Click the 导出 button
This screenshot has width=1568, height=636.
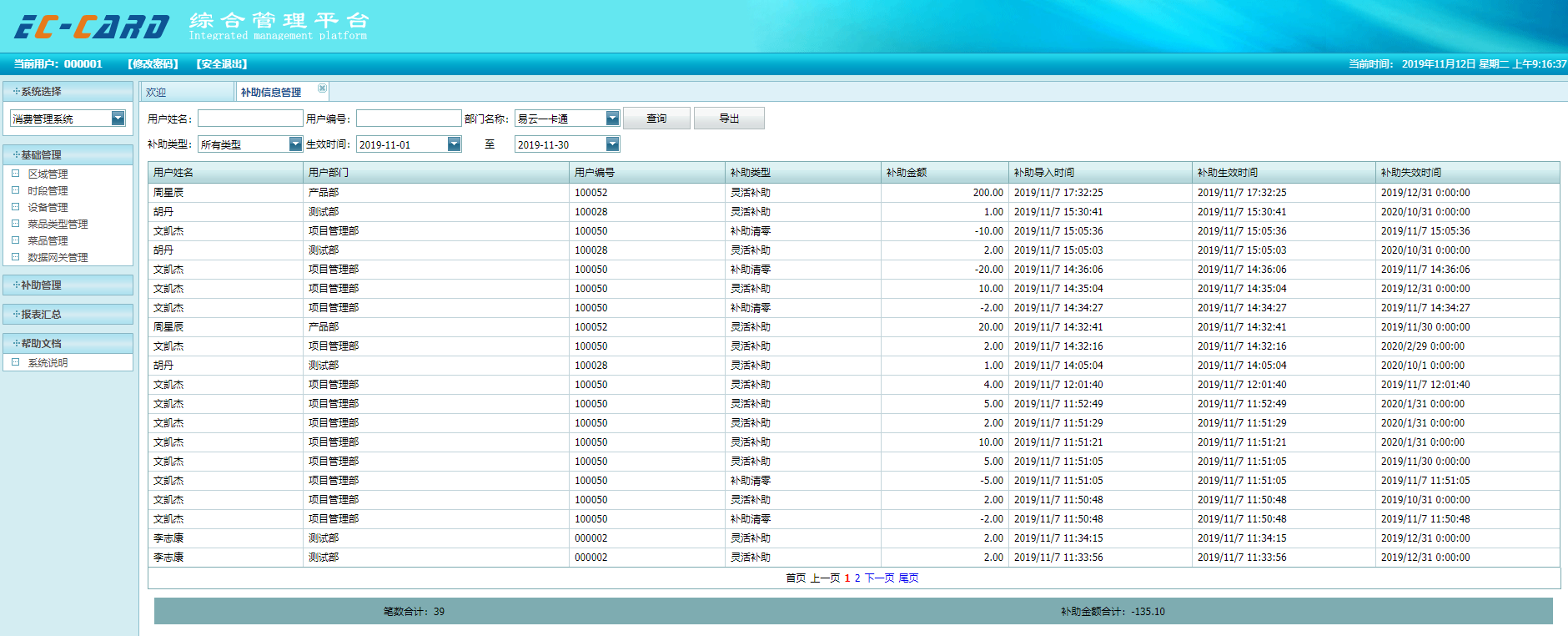729,119
